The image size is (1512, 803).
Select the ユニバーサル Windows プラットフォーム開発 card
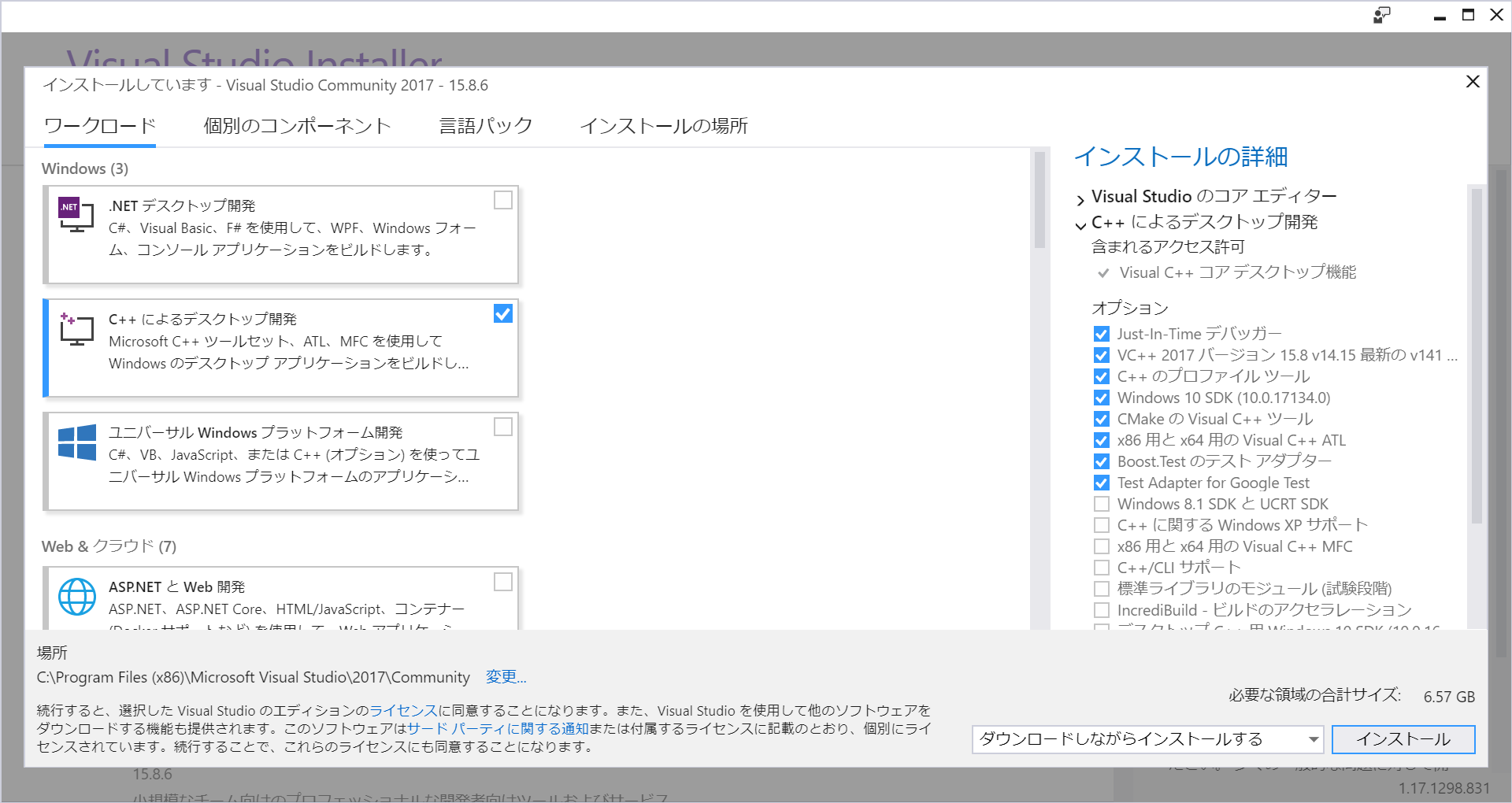point(281,461)
